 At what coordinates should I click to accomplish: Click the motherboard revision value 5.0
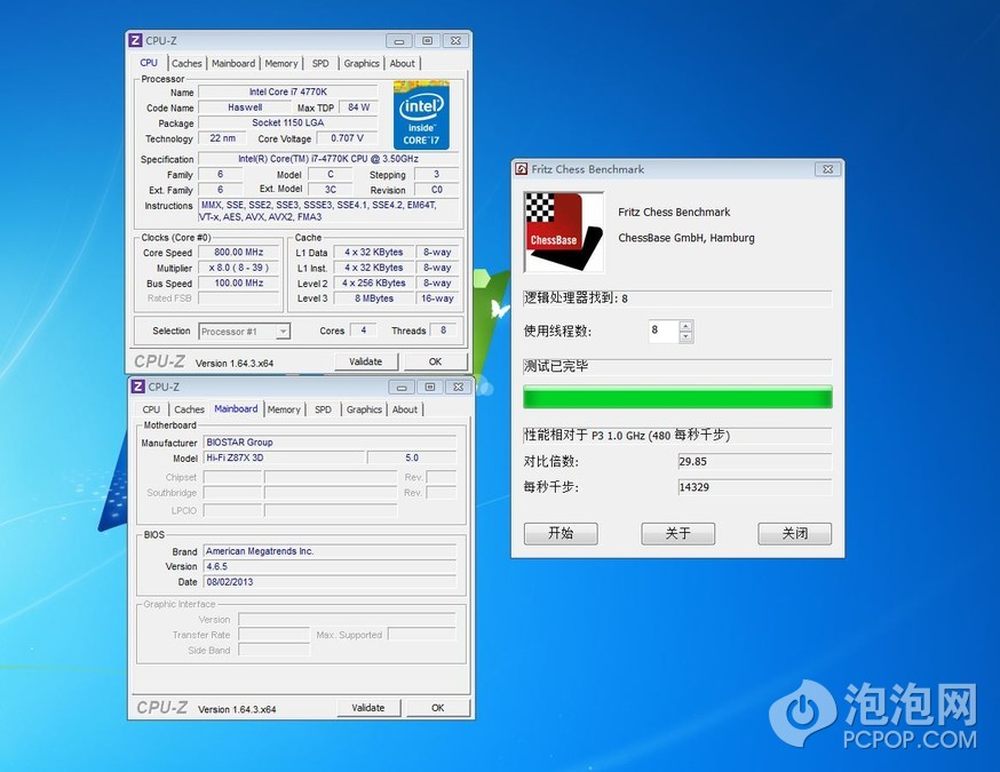tap(412, 458)
